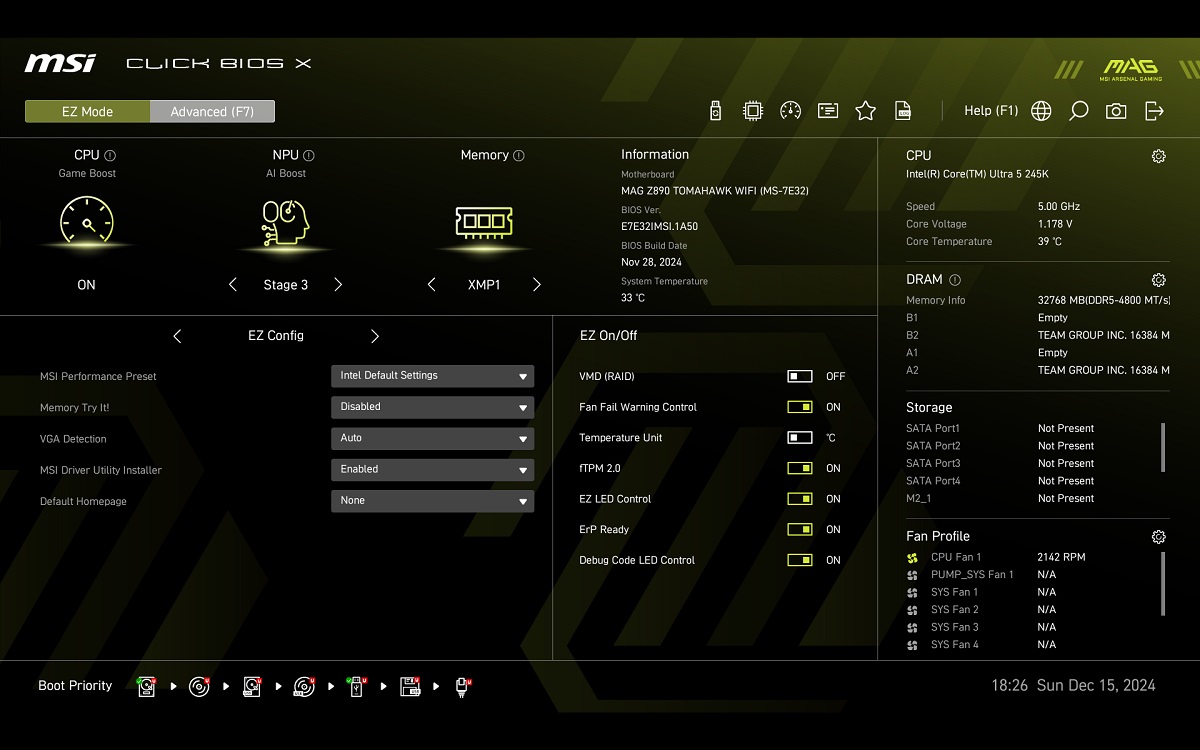
Task: Open language globe icon
Action: coord(1041,111)
